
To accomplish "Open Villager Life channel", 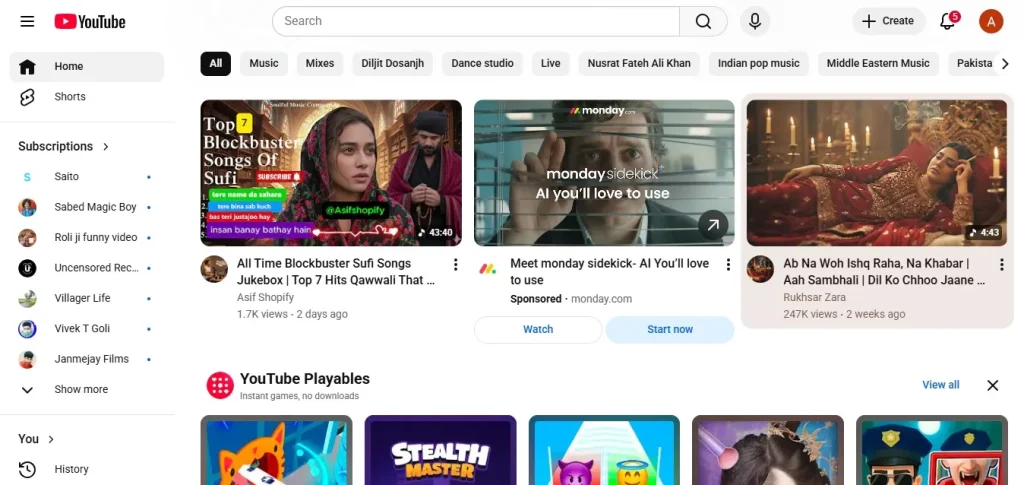I will pyautogui.click(x=86, y=298).
